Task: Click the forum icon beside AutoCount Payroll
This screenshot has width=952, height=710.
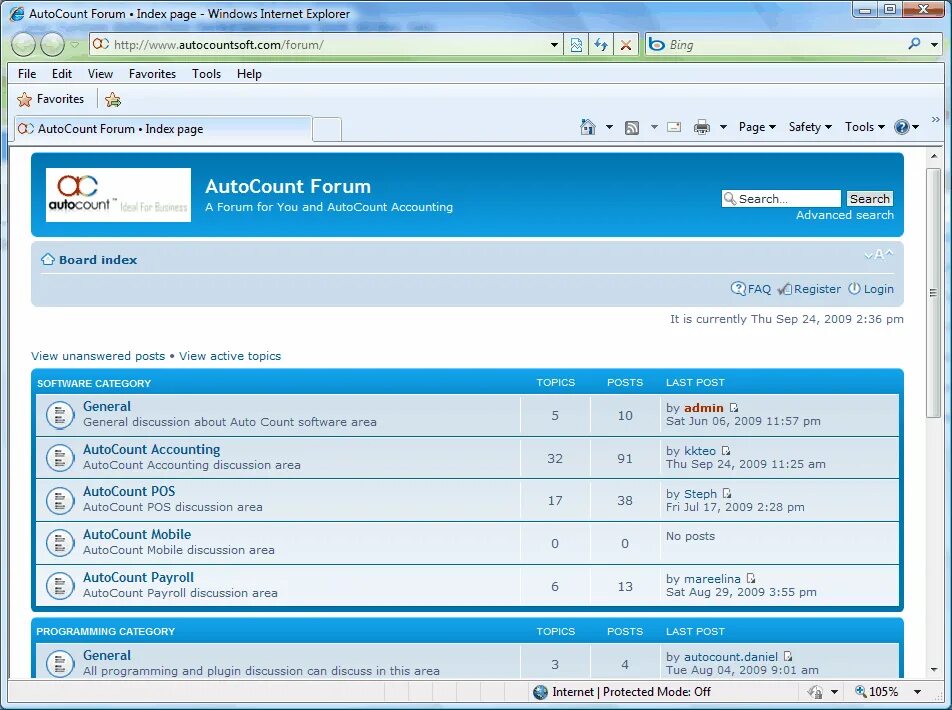Action: pos(60,586)
